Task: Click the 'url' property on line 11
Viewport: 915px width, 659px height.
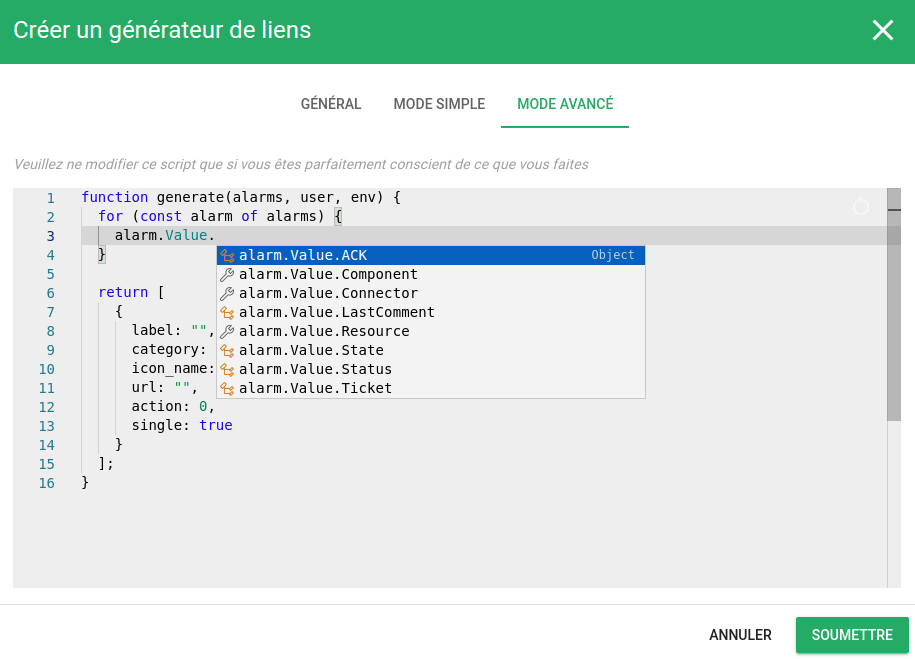Action: pos(144,388)
